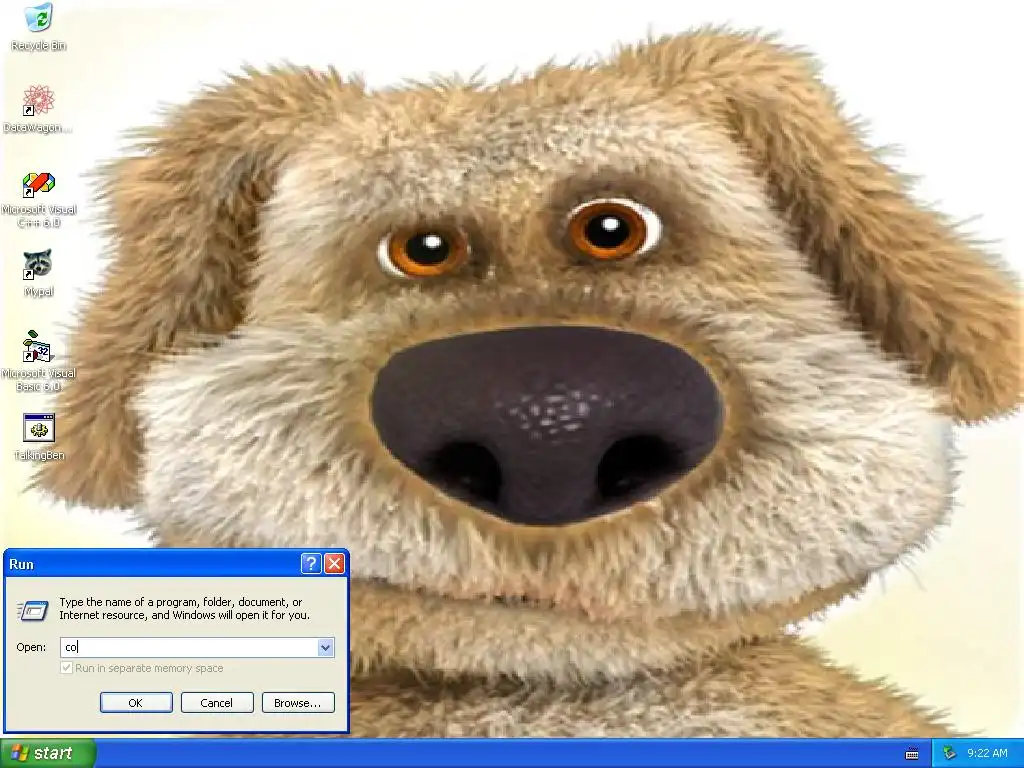This screenshot has width=1024, height=768.
Task: Expand the Open field dropdown arrow
Action: (x=325, y=647)
